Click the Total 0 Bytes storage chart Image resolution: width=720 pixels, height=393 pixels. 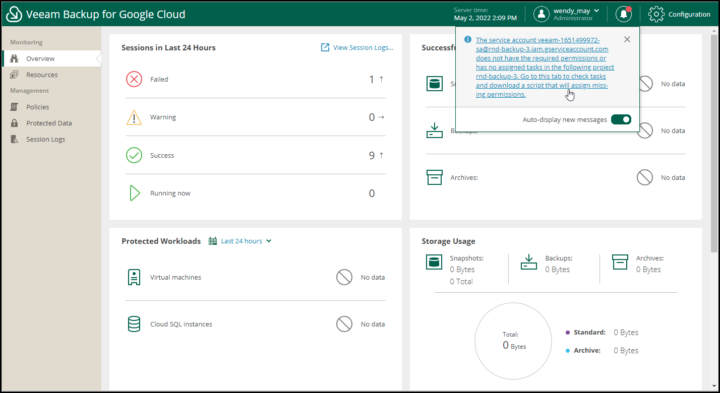513,341
